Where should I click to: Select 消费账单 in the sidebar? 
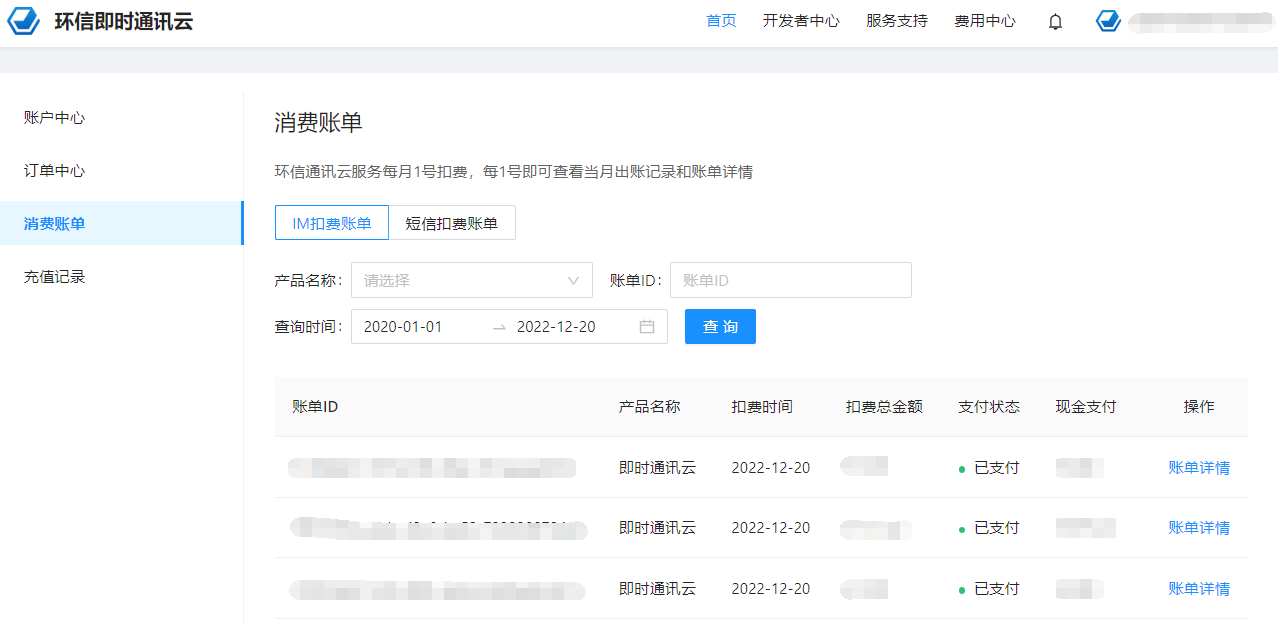tap(121, 224)
